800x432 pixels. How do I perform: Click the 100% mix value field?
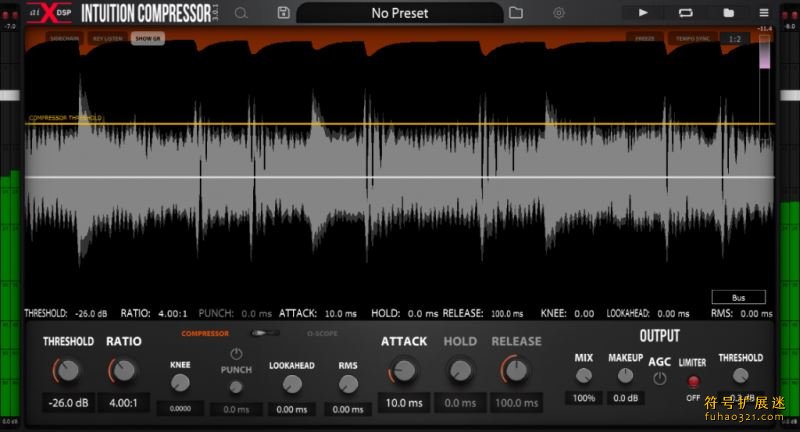(584, 398)
